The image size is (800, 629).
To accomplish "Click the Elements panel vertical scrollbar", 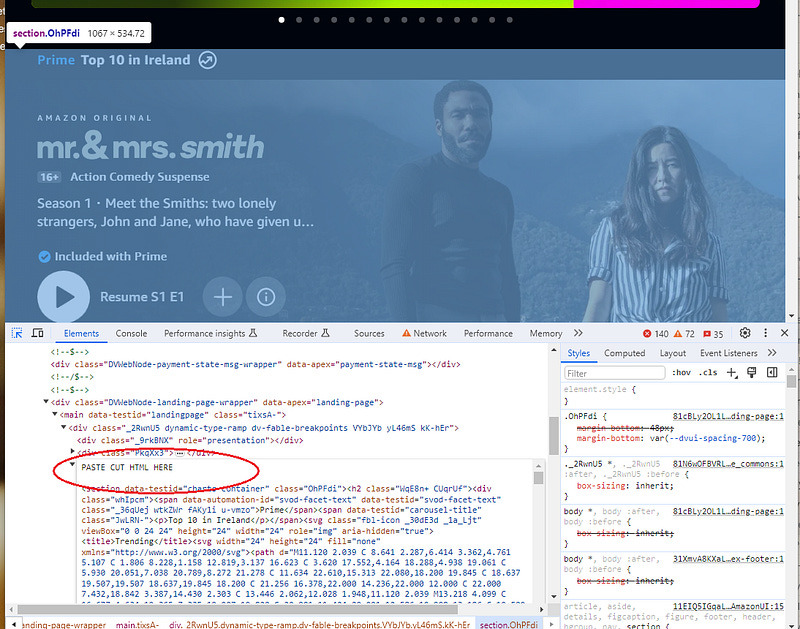I will (x=554, y=436).
